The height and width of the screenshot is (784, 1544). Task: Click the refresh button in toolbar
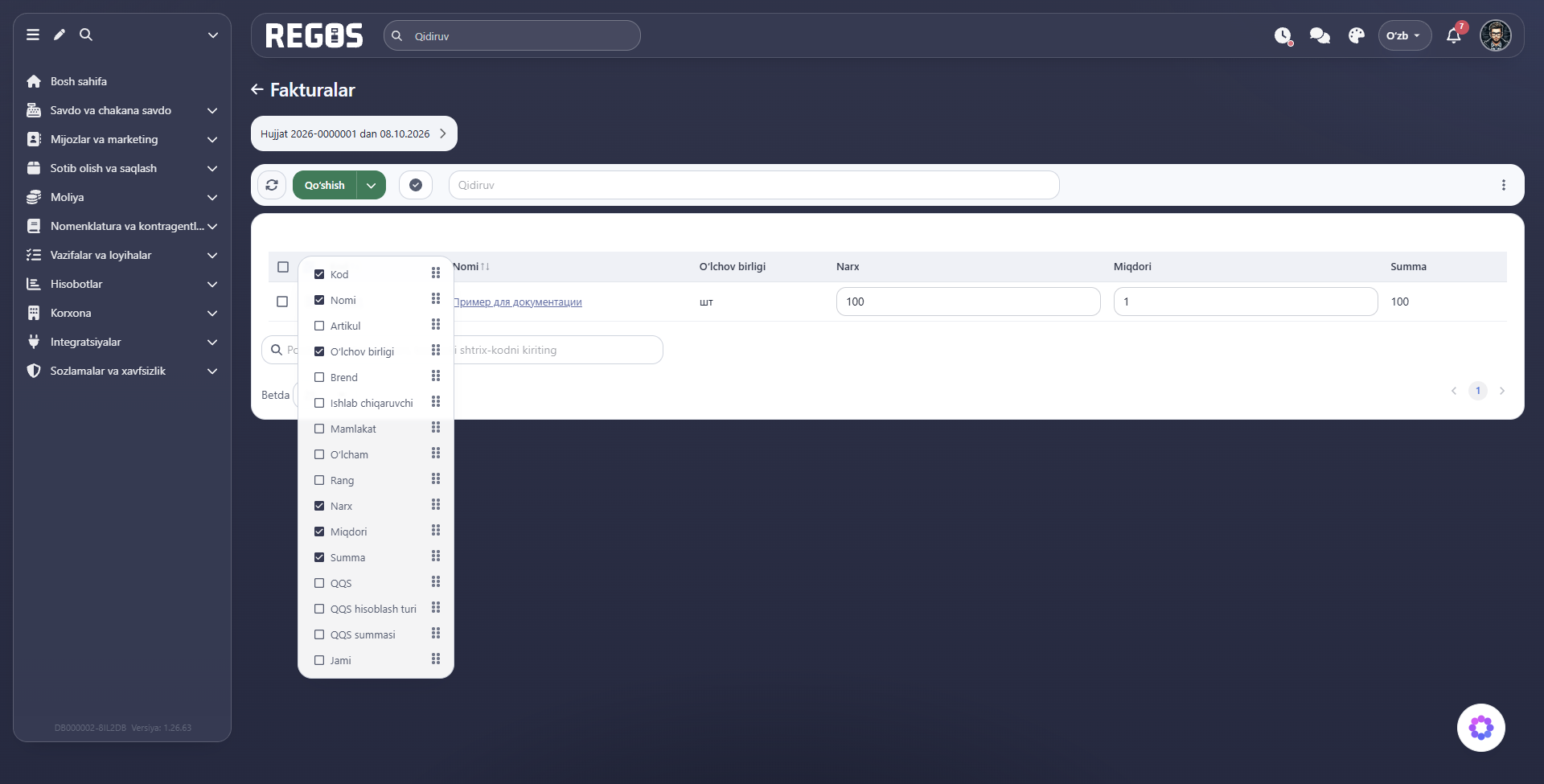272,185
